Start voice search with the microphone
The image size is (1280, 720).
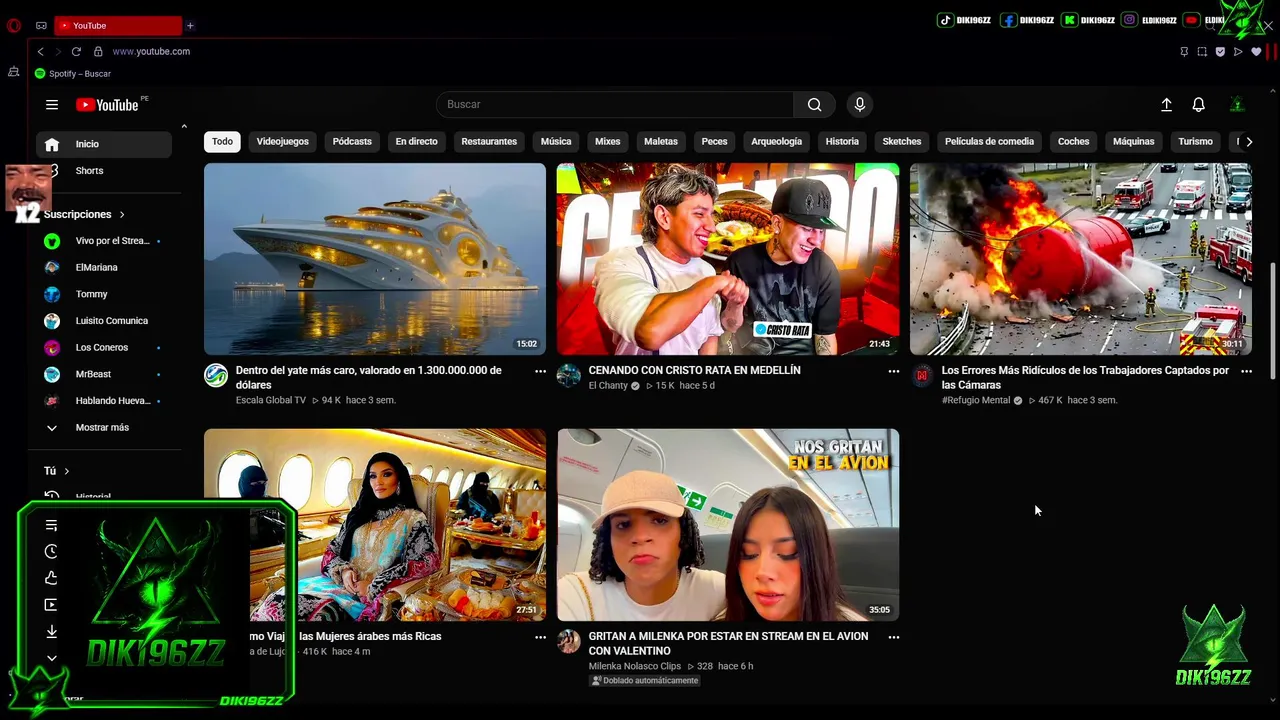pyautogui.click(x=859, y=104)
